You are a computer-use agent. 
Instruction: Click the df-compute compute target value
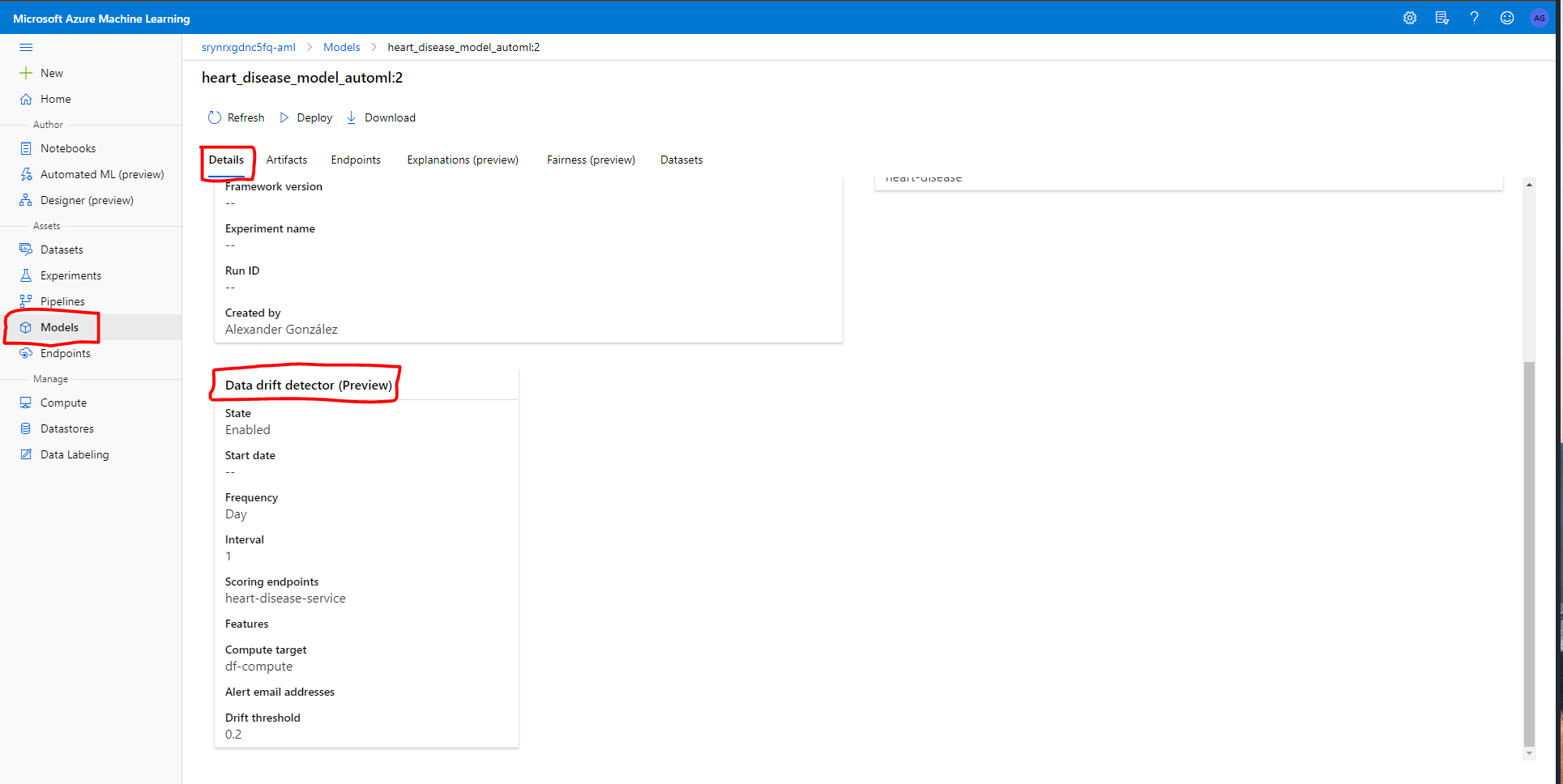pos(258,667)
